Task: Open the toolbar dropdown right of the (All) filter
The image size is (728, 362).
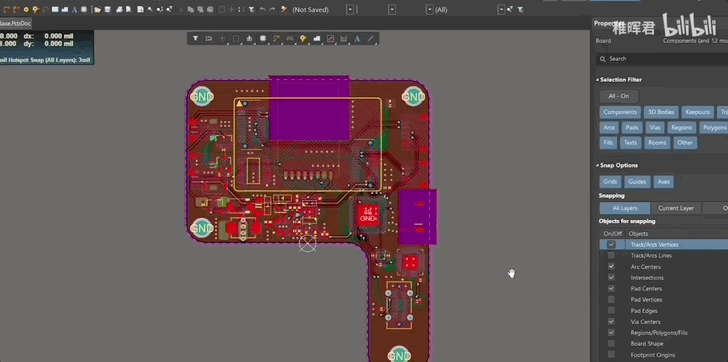Action: [501, 10]
